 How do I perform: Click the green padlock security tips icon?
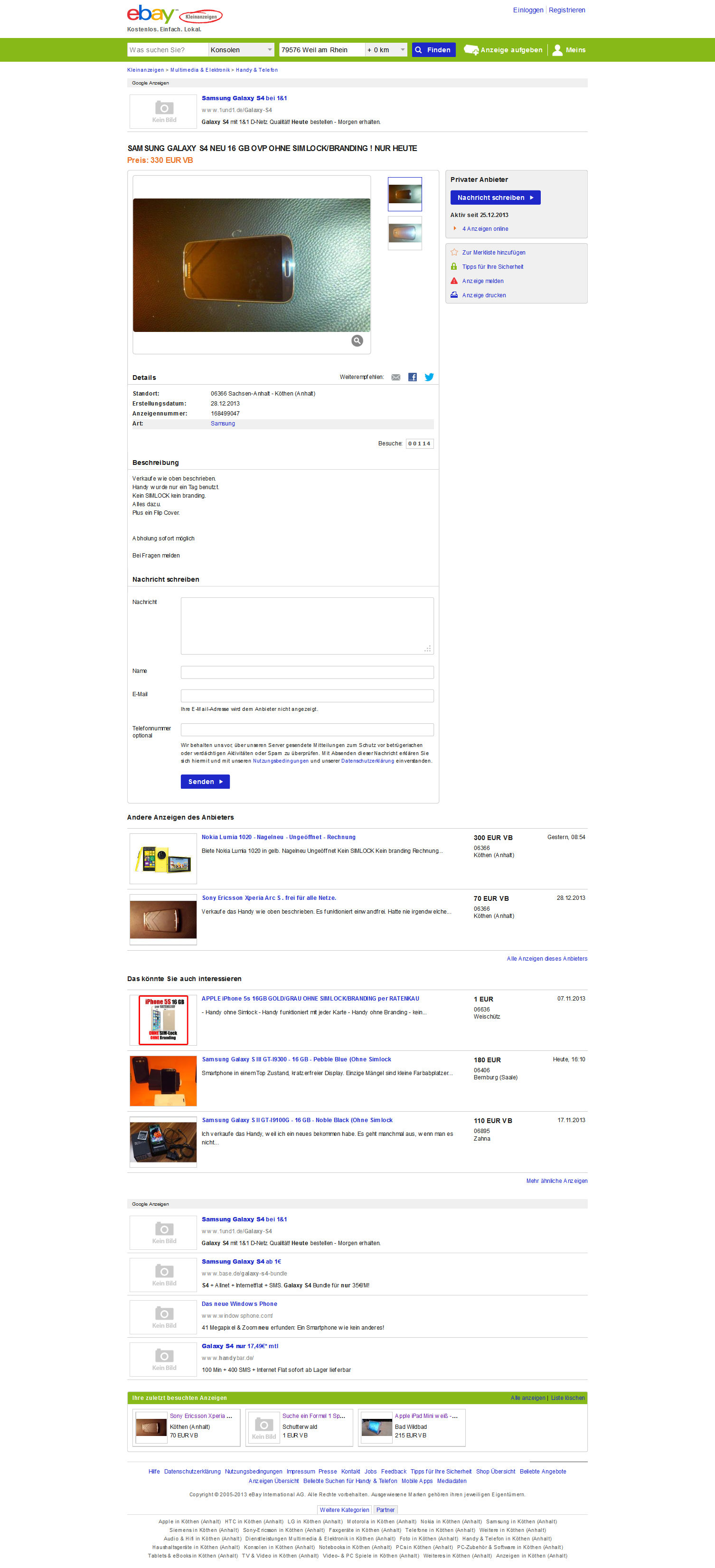(454, 266)
